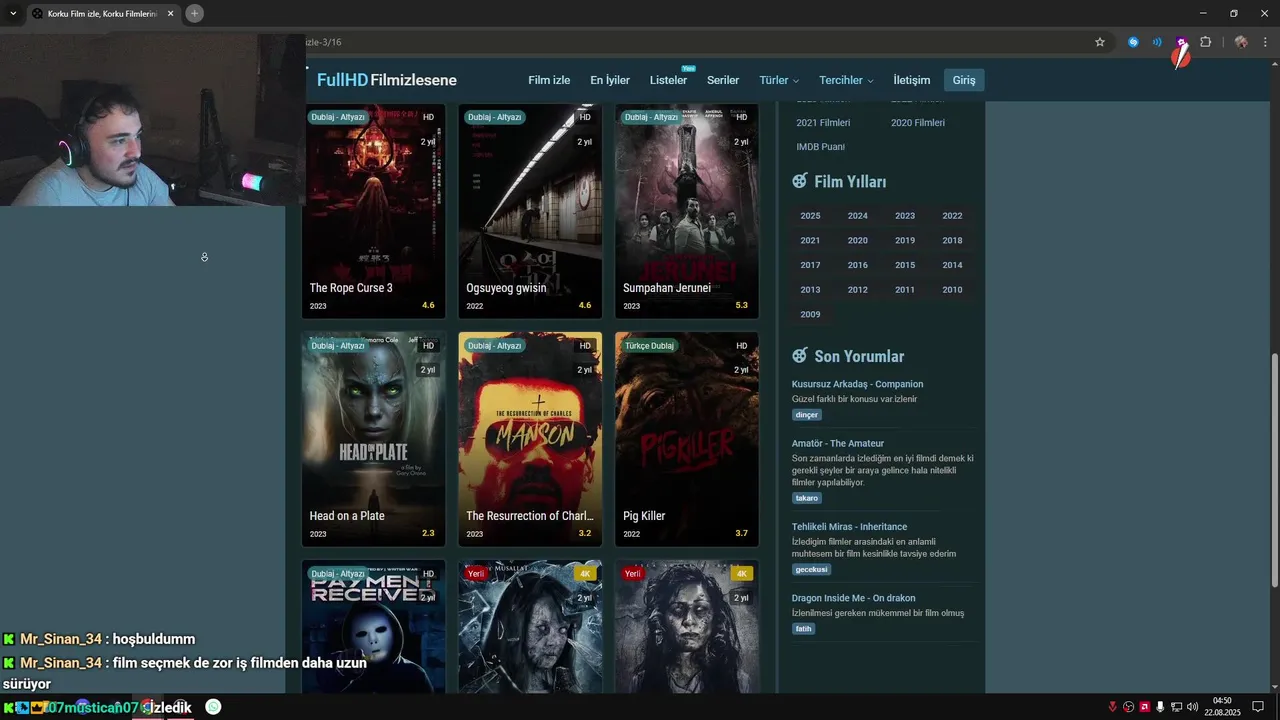Open the volume speaker tray icon
1280x720 pixels.
coord(1192,707)
